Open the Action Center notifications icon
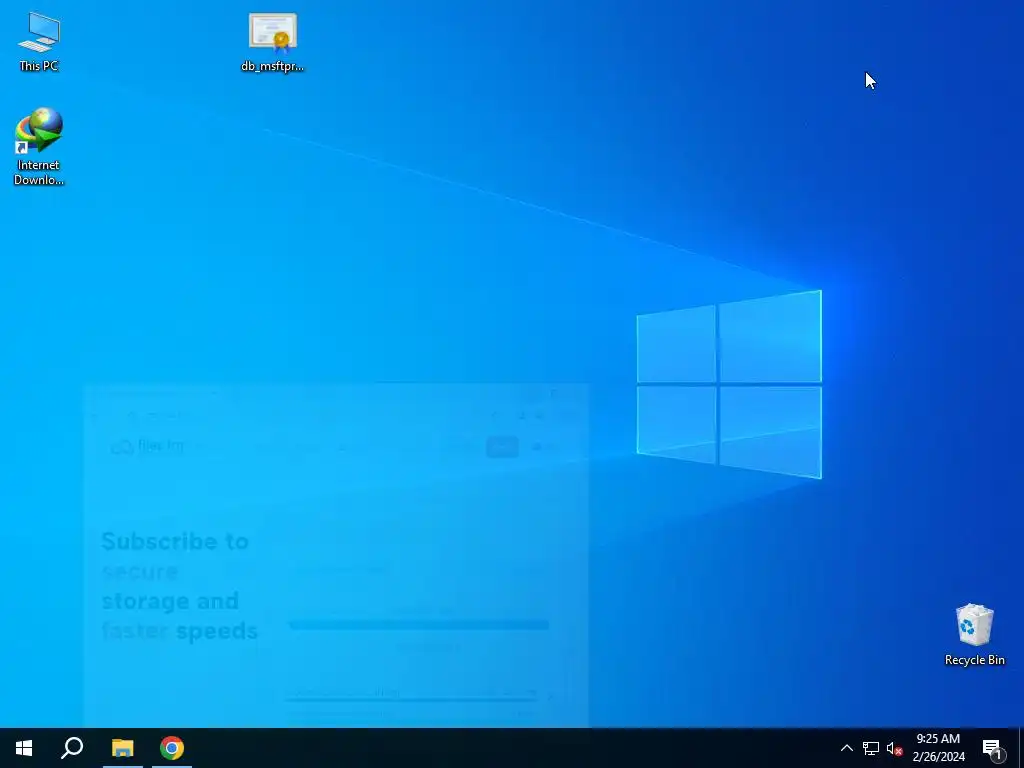Viewport: 1024px width, 768px height. [993, 748]
